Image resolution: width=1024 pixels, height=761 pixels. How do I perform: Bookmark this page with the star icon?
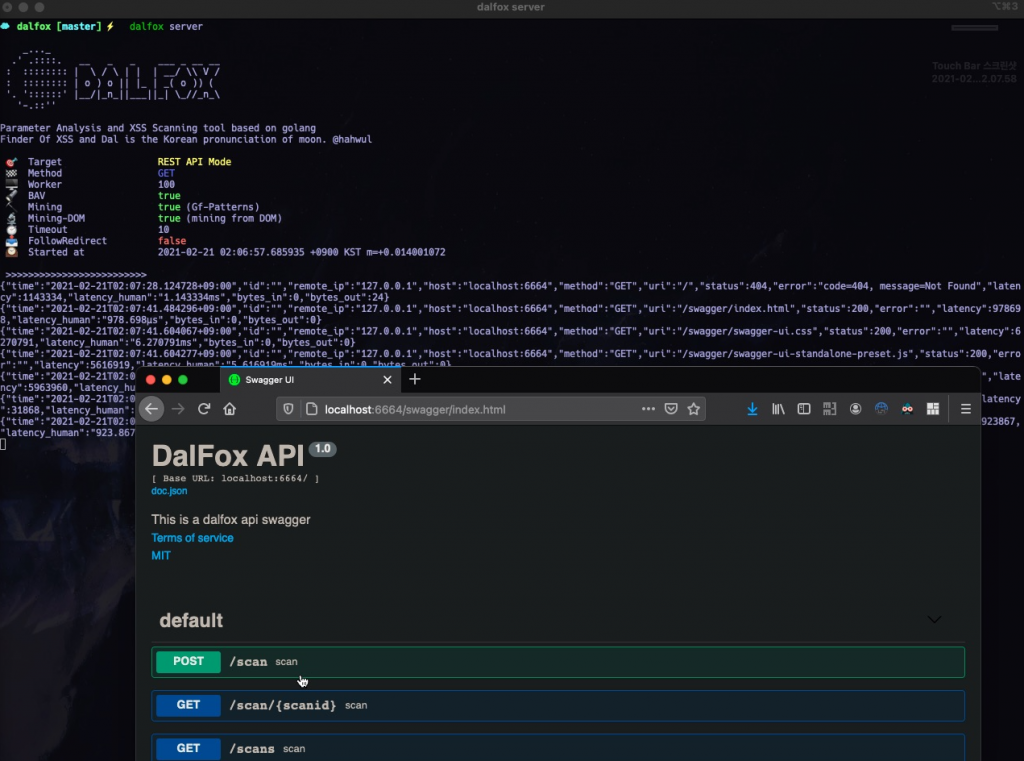click(693, 409)
